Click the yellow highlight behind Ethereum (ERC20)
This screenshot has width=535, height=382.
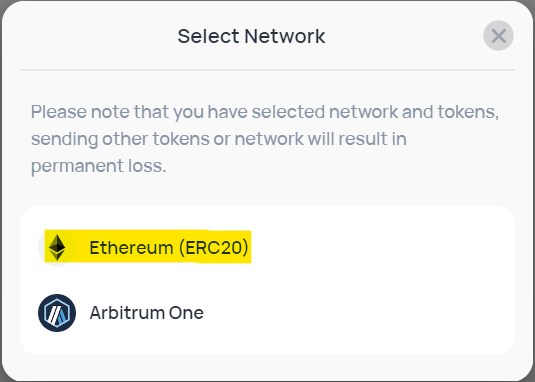[x=148, y=247]
